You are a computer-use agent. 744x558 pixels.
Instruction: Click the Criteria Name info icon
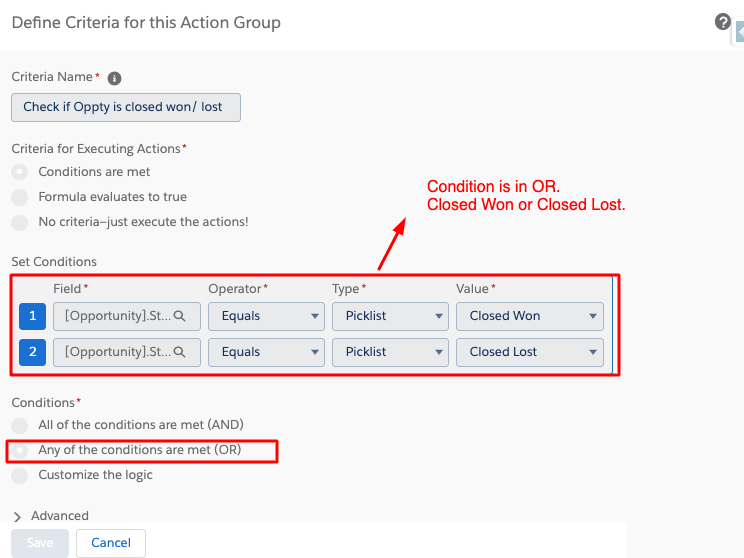click(114, 78)
